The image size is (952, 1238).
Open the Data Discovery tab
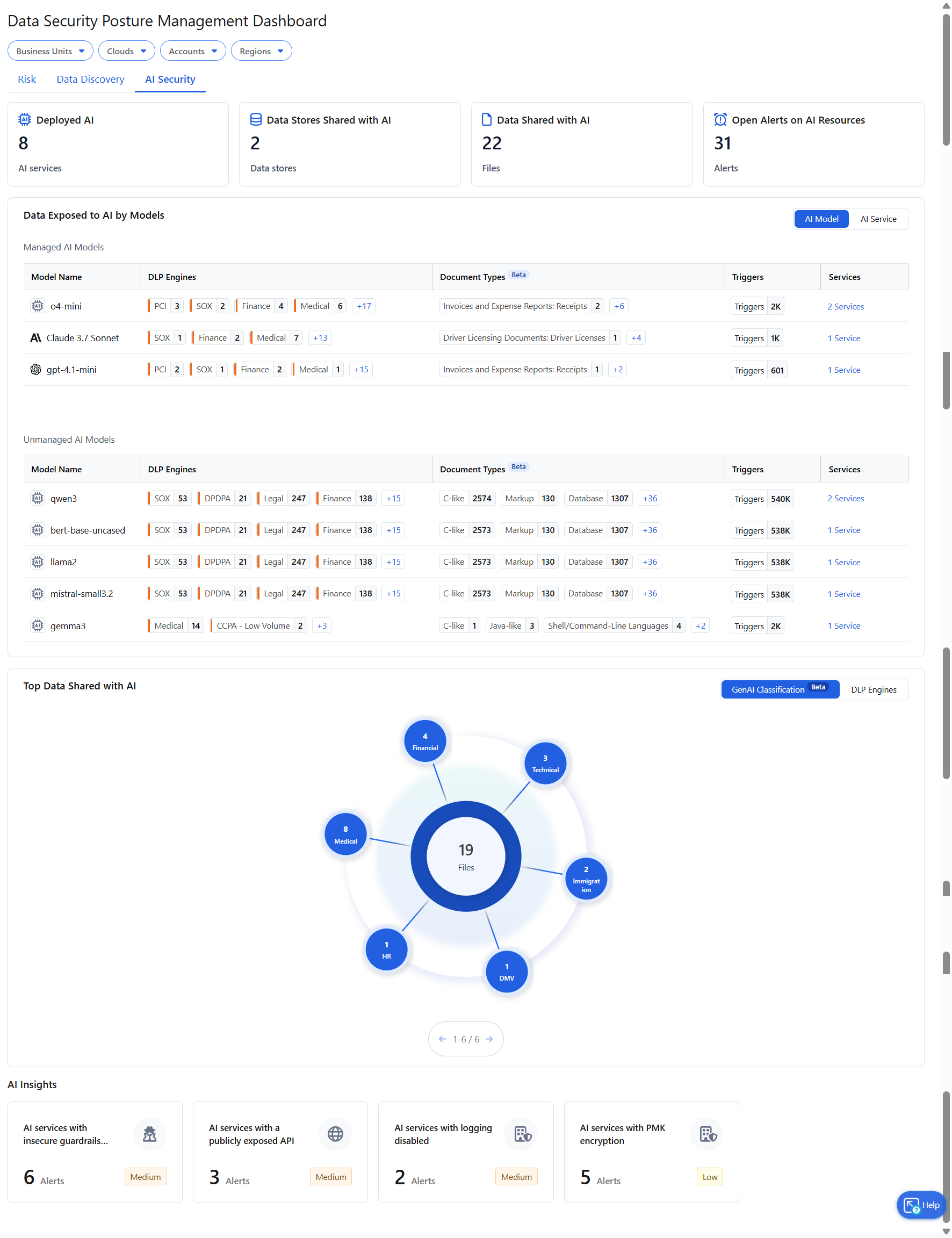click(x=90, y=80)
